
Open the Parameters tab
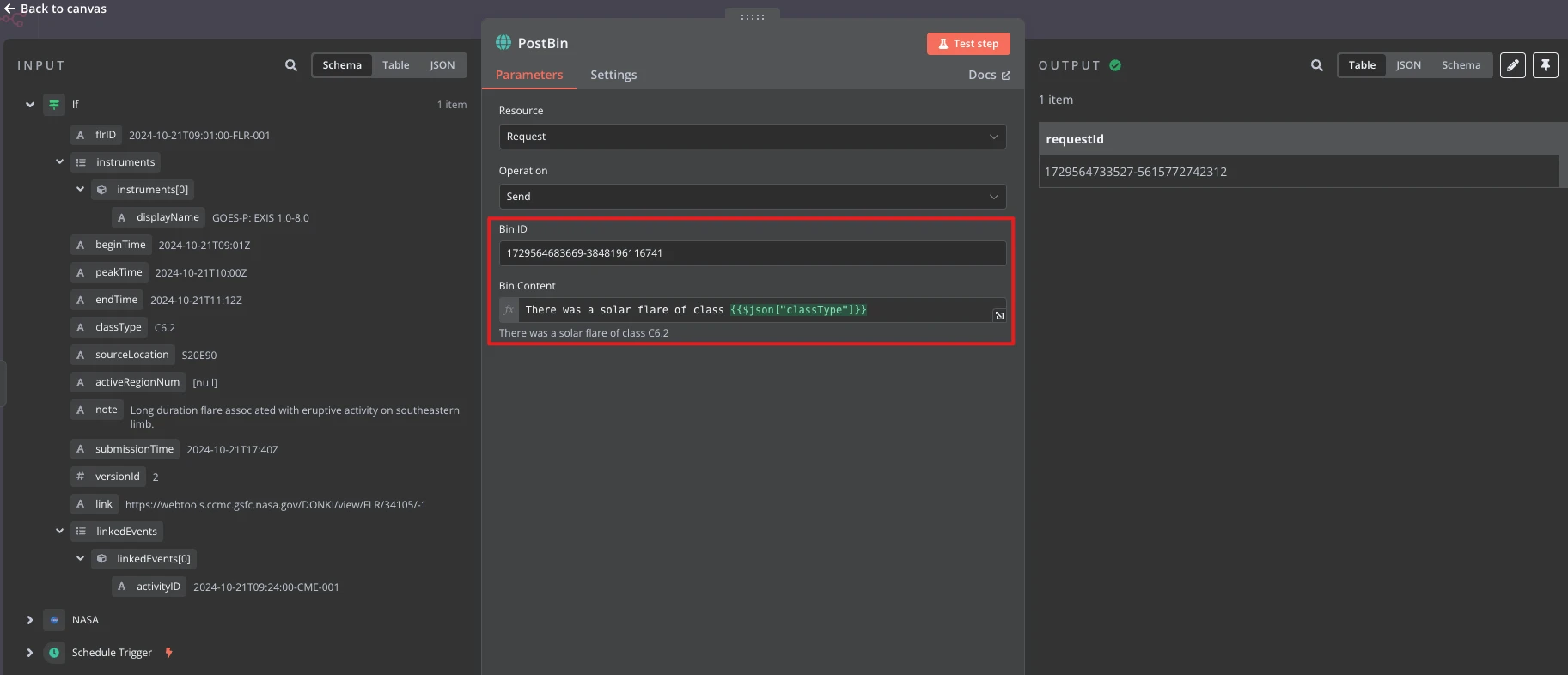[x=529, y=75]
